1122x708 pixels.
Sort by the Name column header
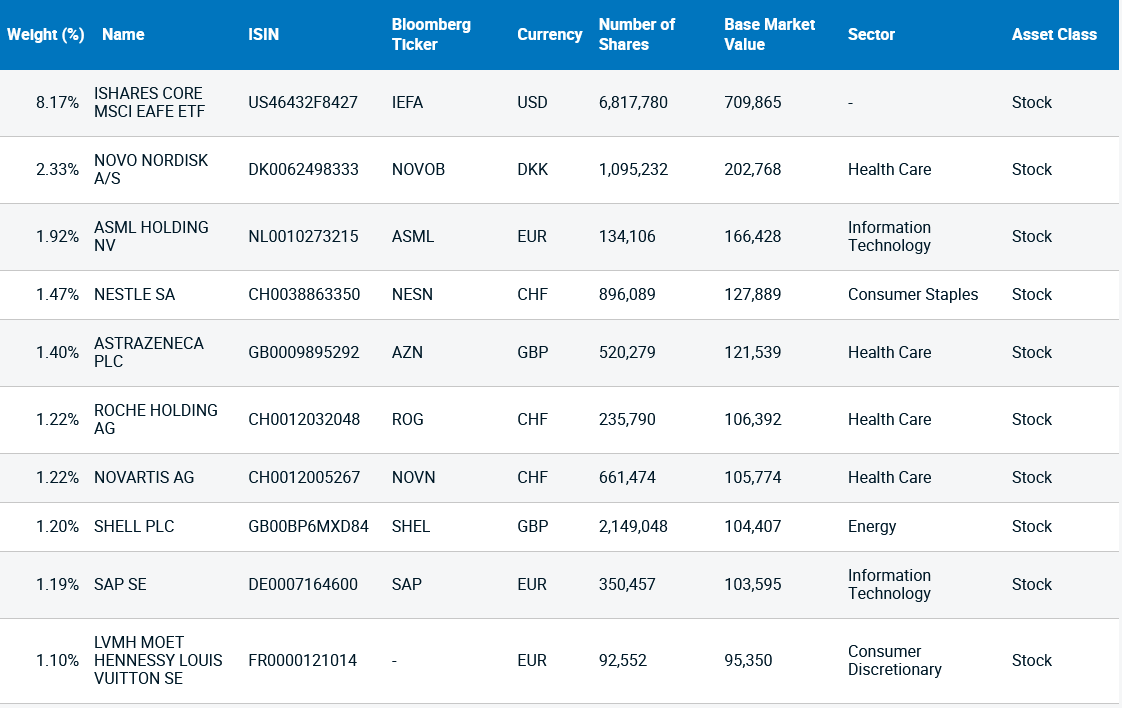click(123, 34)
